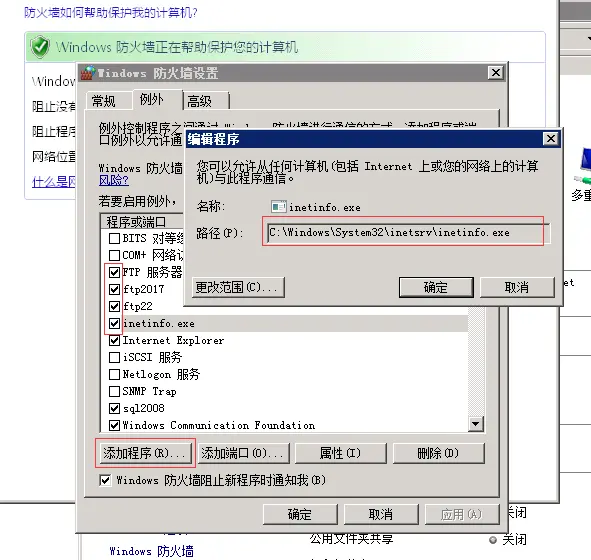
Task: Click the Windows Firewall Settings title icon
Action: coord(88,73)
